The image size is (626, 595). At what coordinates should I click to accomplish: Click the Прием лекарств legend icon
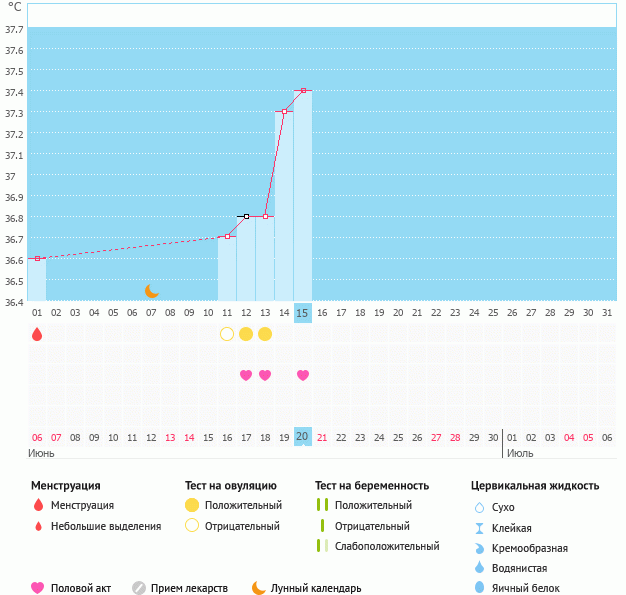pos(139,588)
